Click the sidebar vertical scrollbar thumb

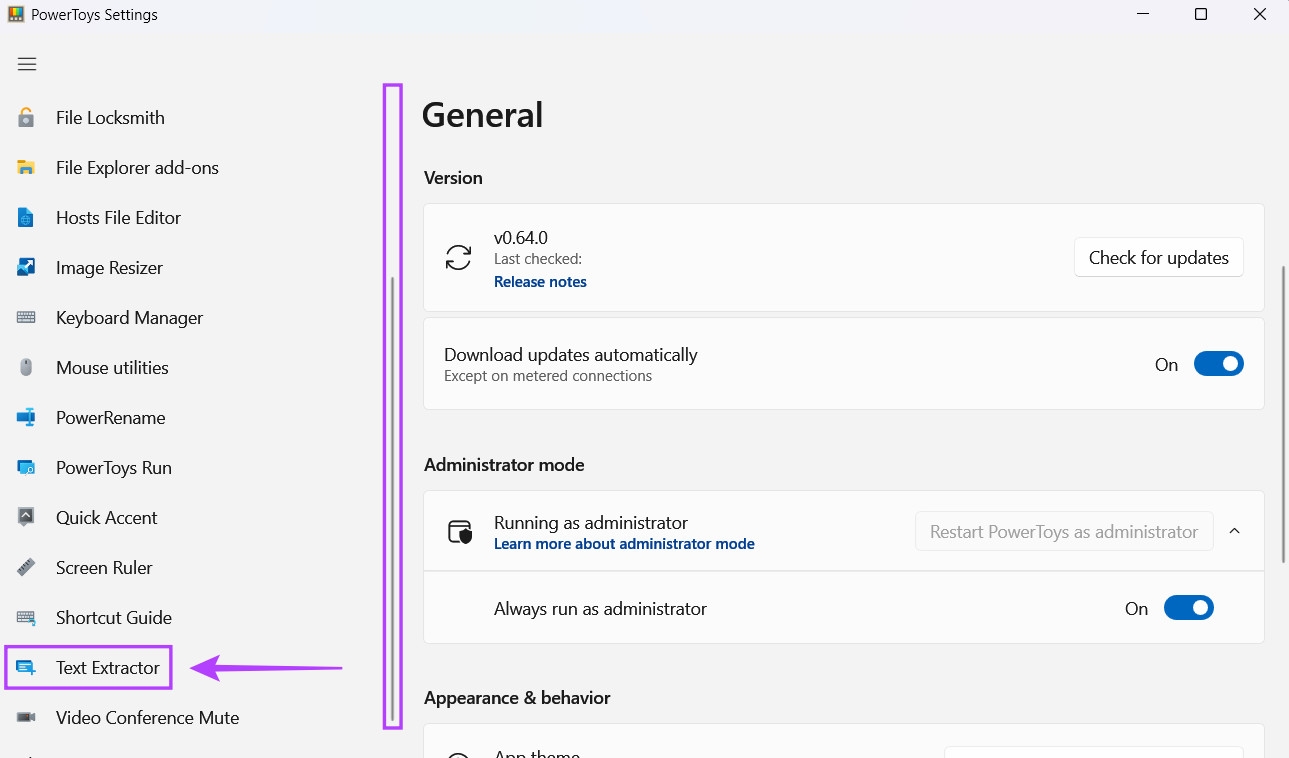tap(392, 500)
